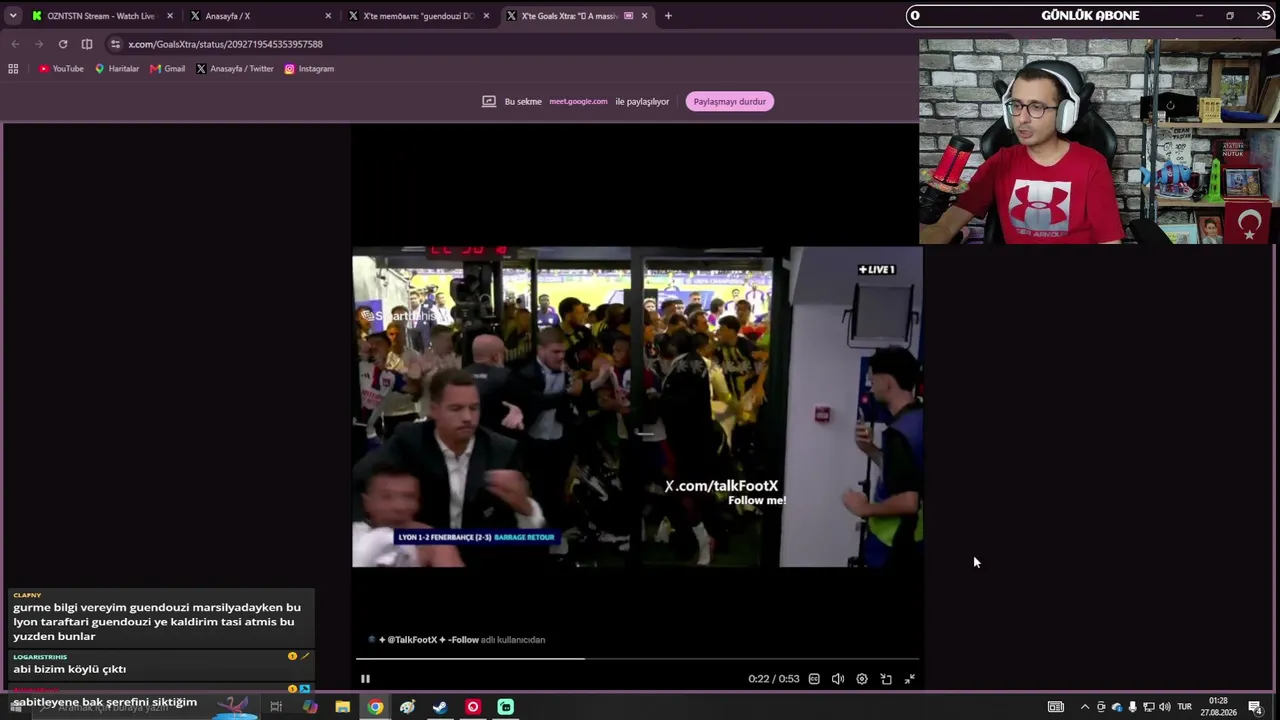Go back to previous page

[x=15, y=44]
